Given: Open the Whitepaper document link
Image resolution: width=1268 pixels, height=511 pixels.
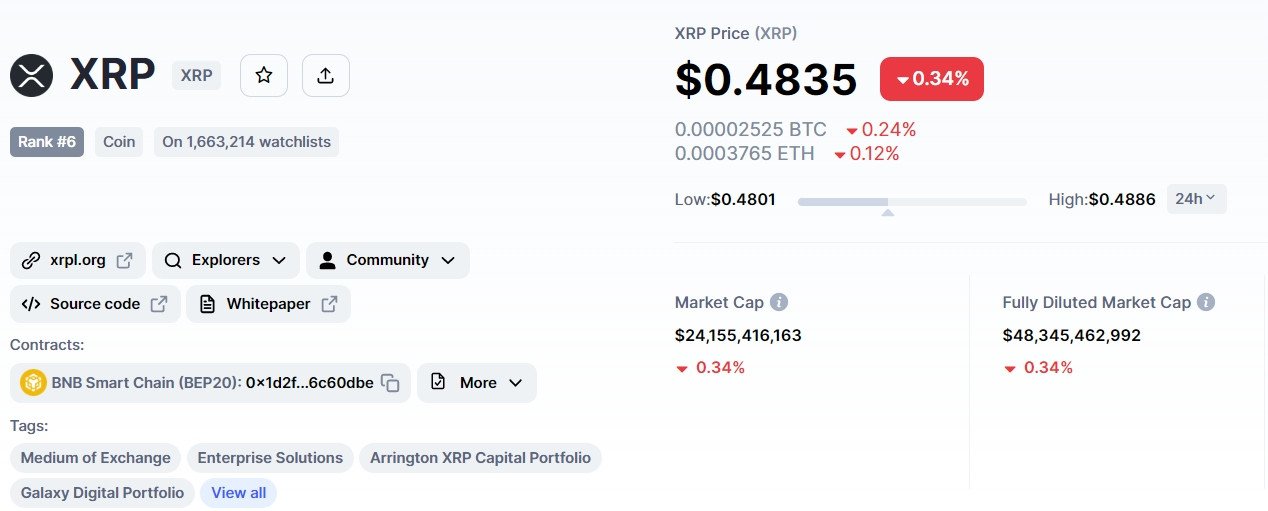Looking at the screenshot, I should click(x=268, y=304).
